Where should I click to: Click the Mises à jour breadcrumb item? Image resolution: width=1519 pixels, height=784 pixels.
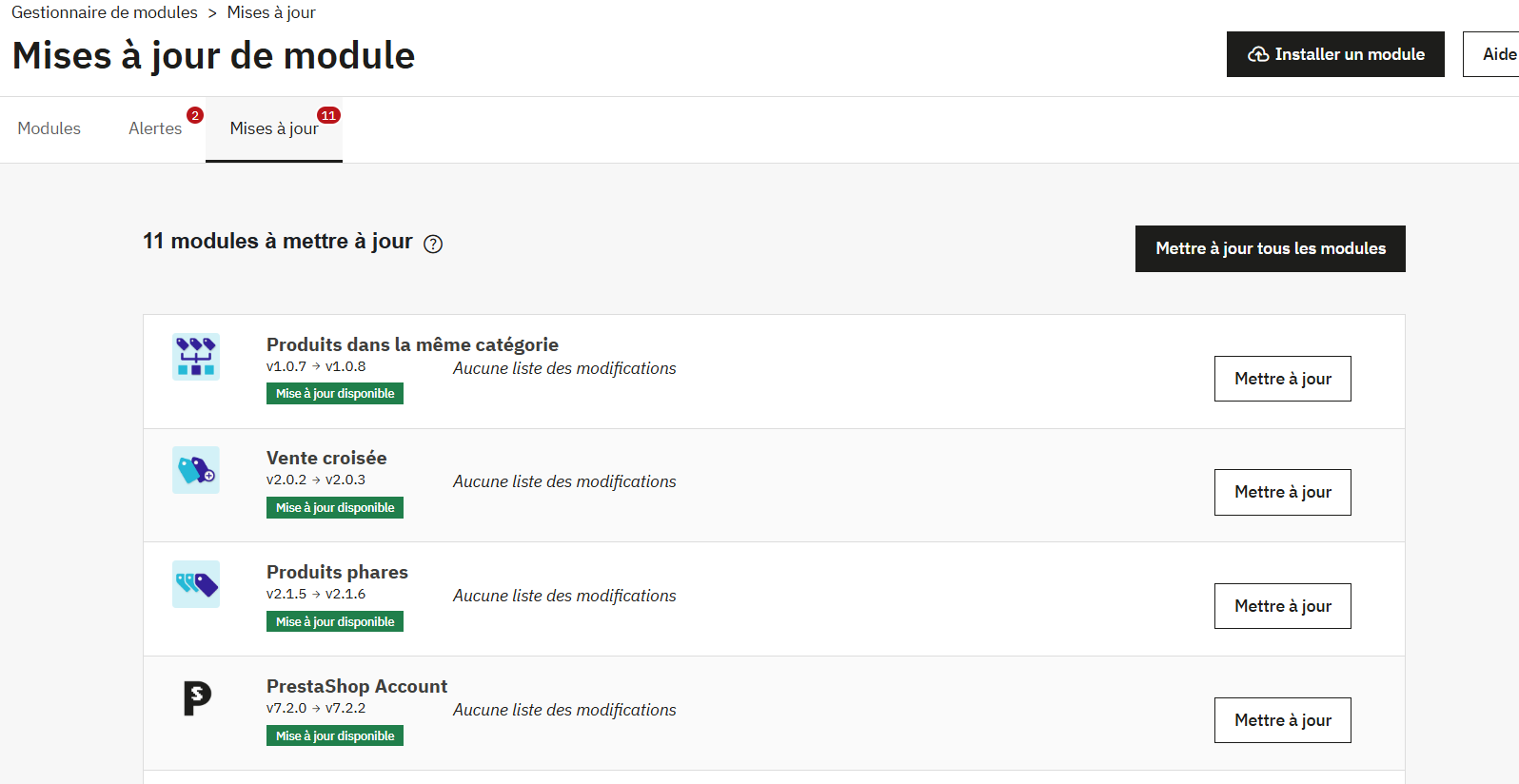point(271,12)
